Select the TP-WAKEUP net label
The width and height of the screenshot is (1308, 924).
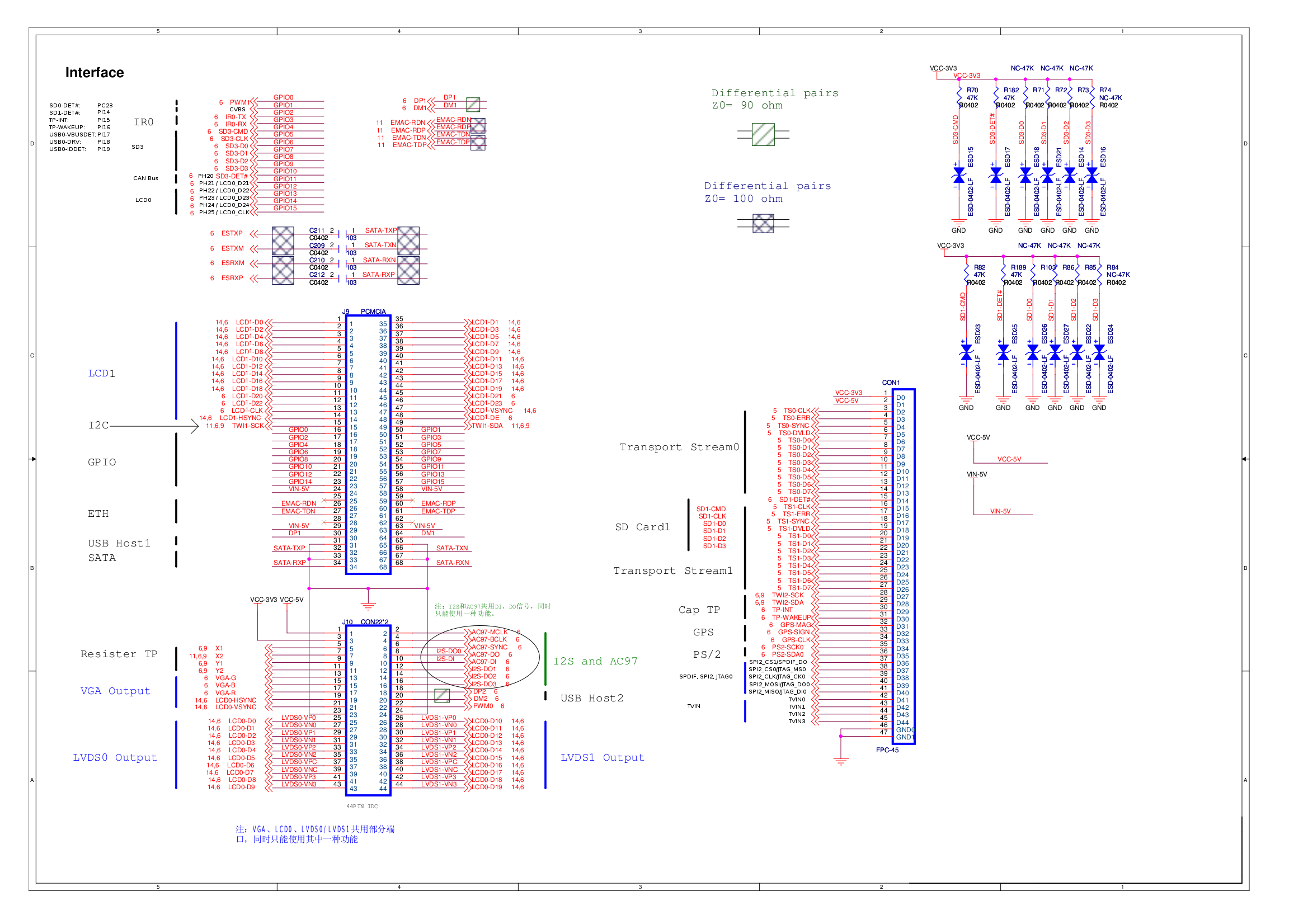[x=791, y=617]
